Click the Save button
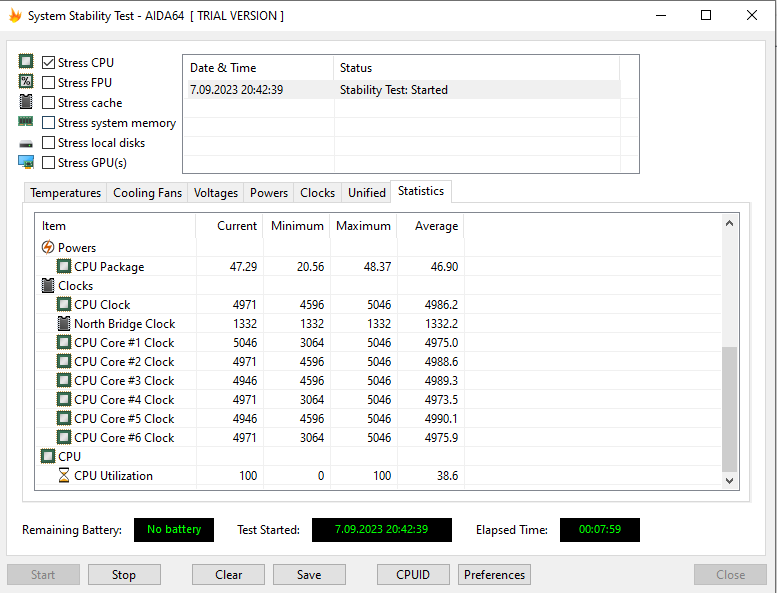This screenshot has width=777, height=593. 309,575
